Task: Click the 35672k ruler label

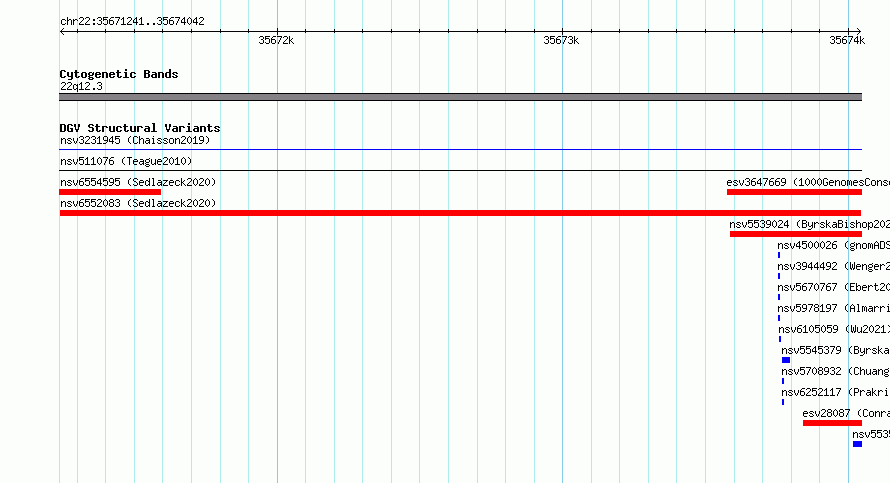Action: pos(276,40)
